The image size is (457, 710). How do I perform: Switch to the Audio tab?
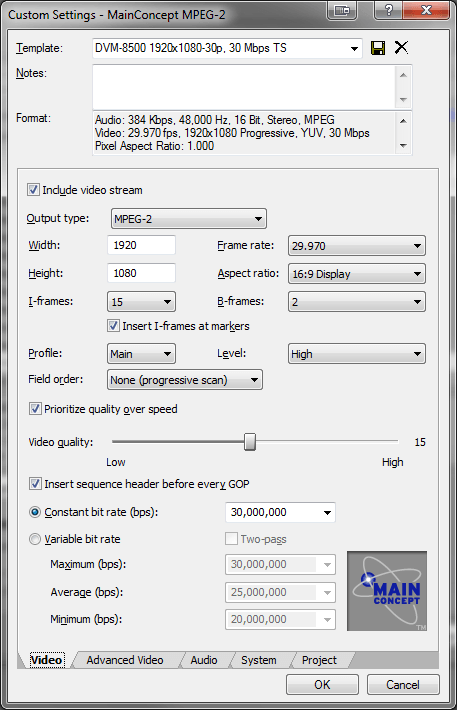click(x=204, y=660)
